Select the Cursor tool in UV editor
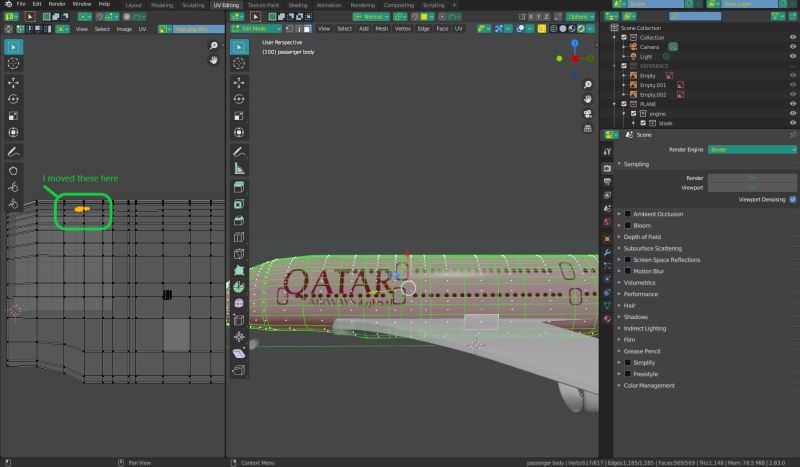The height and width of the screenshot is (467, 800). pos(13,63)
